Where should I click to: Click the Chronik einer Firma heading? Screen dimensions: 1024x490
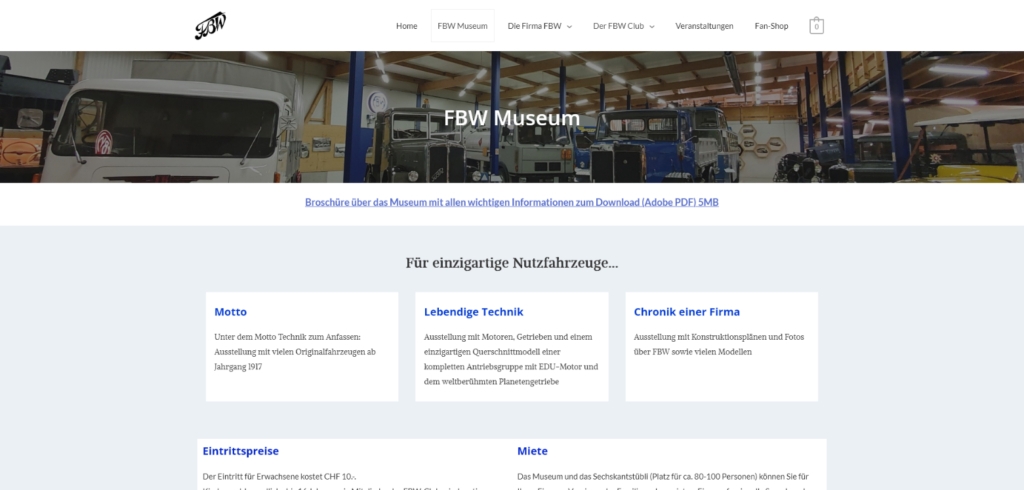coord(686,312)
